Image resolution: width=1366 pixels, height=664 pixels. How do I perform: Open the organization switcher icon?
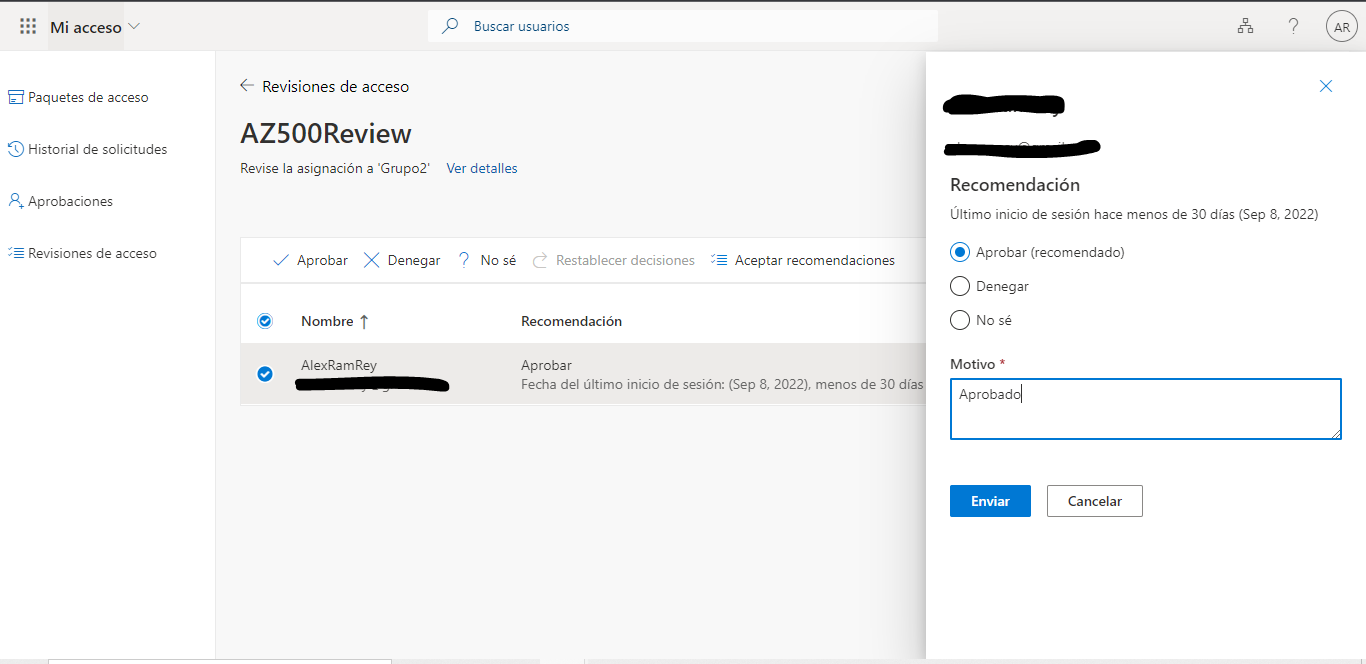1245,26
